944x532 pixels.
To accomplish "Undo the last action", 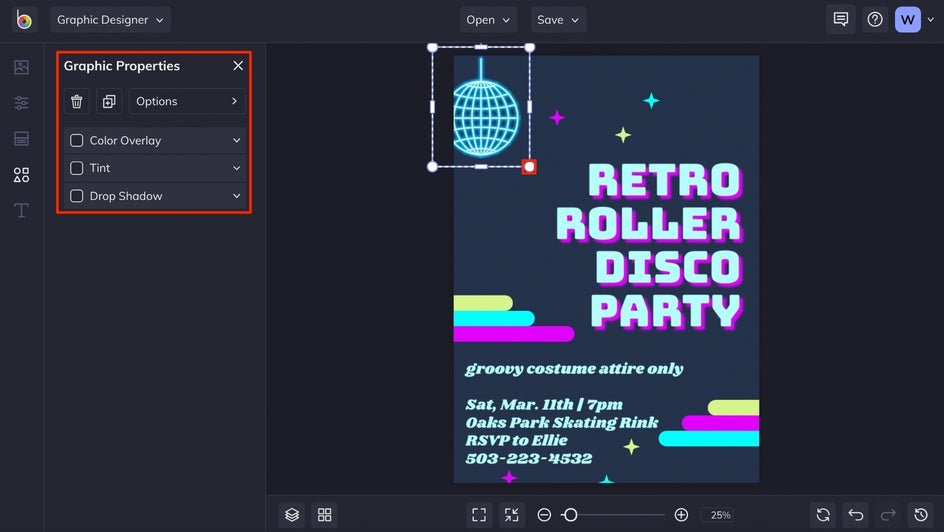I will pos(856,515).
